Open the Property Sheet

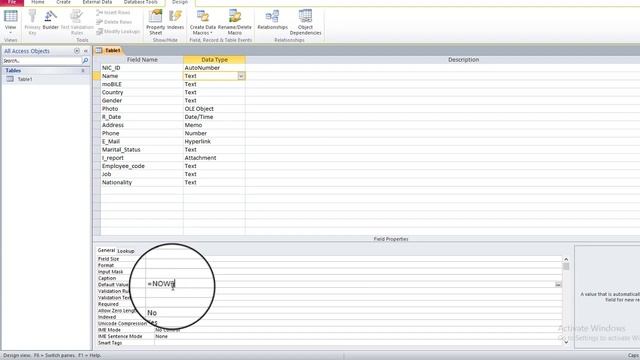(156, 22)
